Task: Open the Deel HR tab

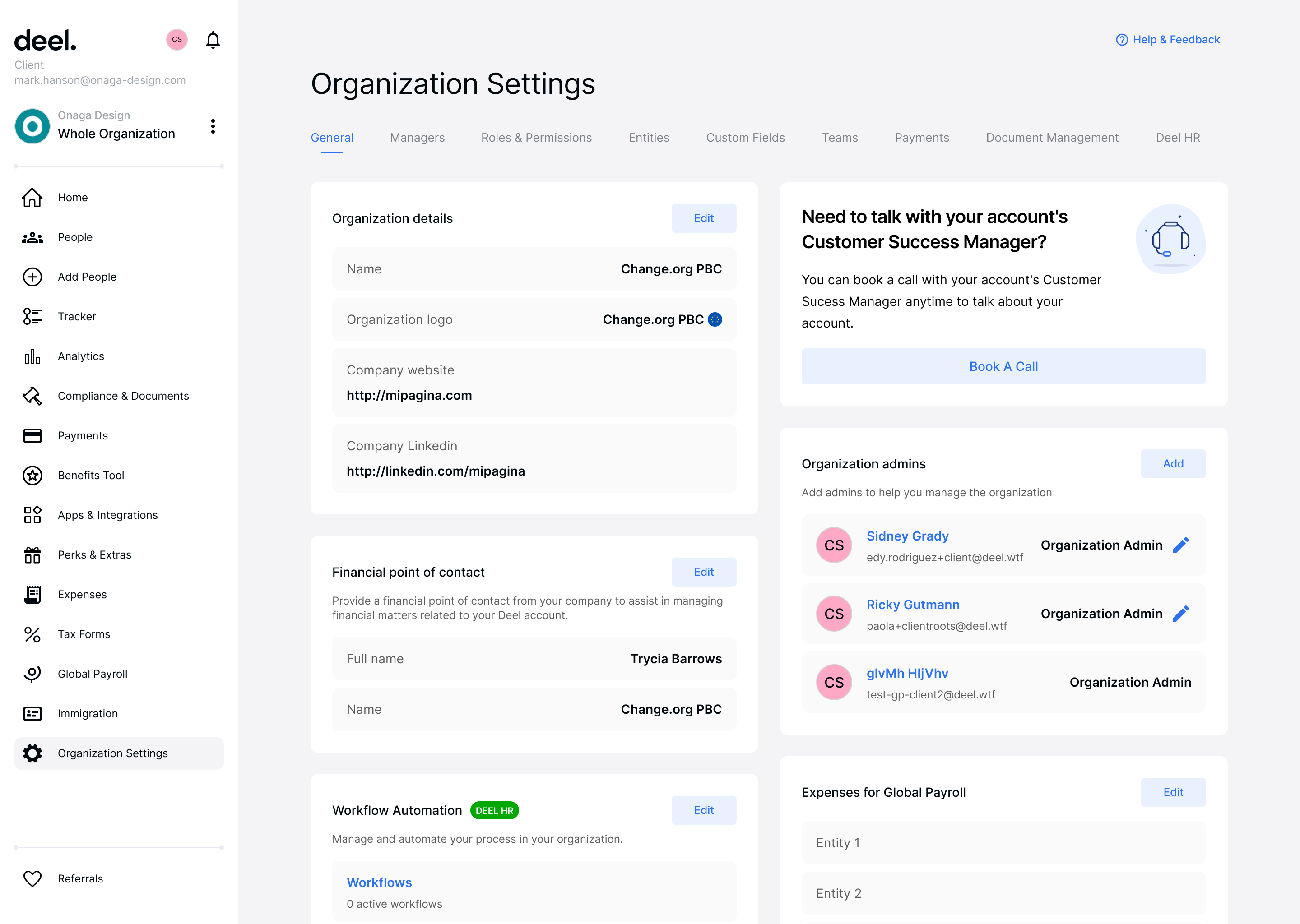Action: coord(1178,138)
